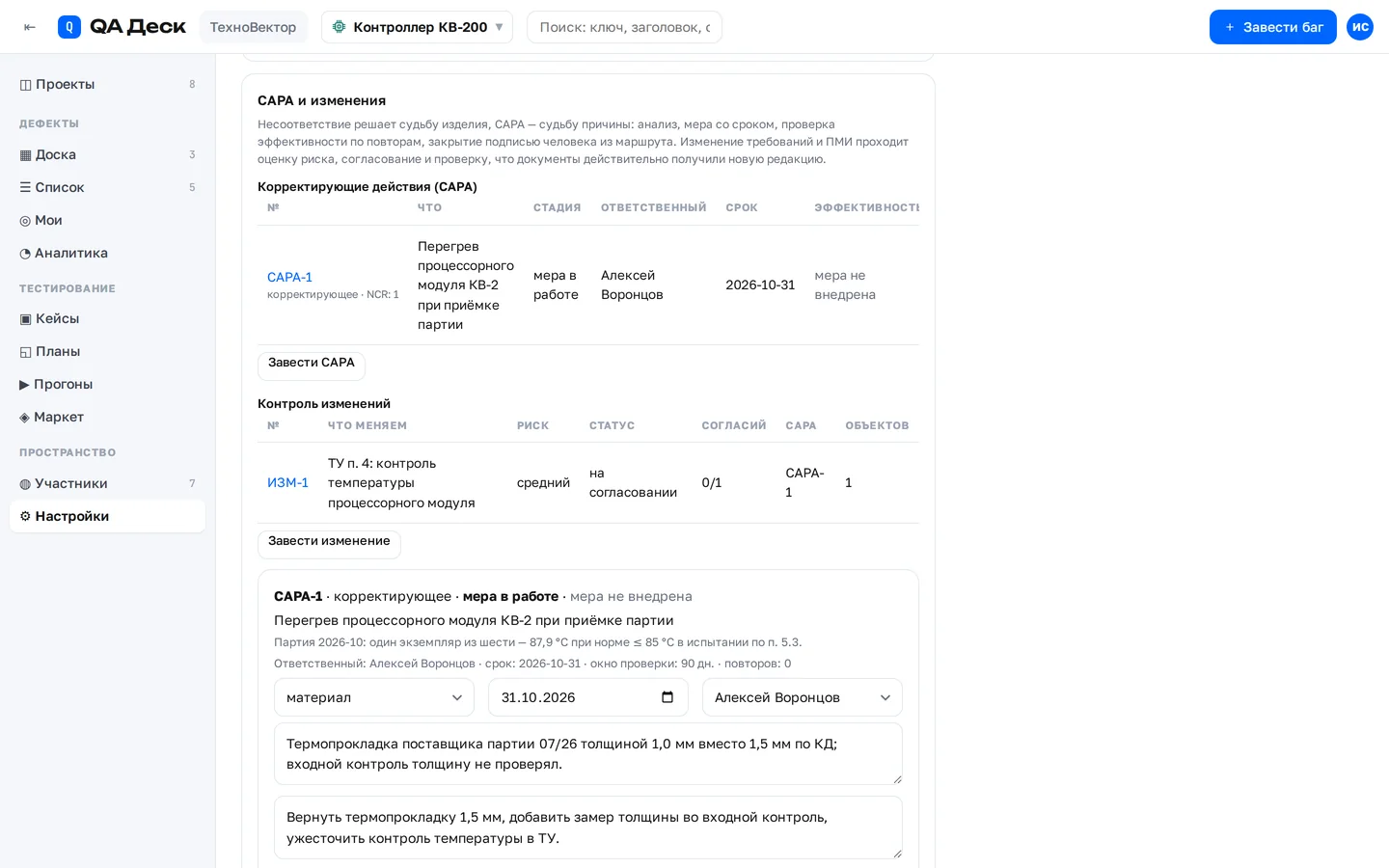Open the ИС user avatar menu

1360,27
